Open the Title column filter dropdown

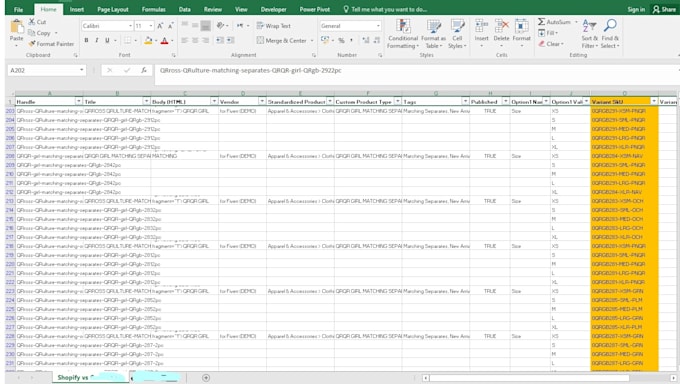coord(146,101)
